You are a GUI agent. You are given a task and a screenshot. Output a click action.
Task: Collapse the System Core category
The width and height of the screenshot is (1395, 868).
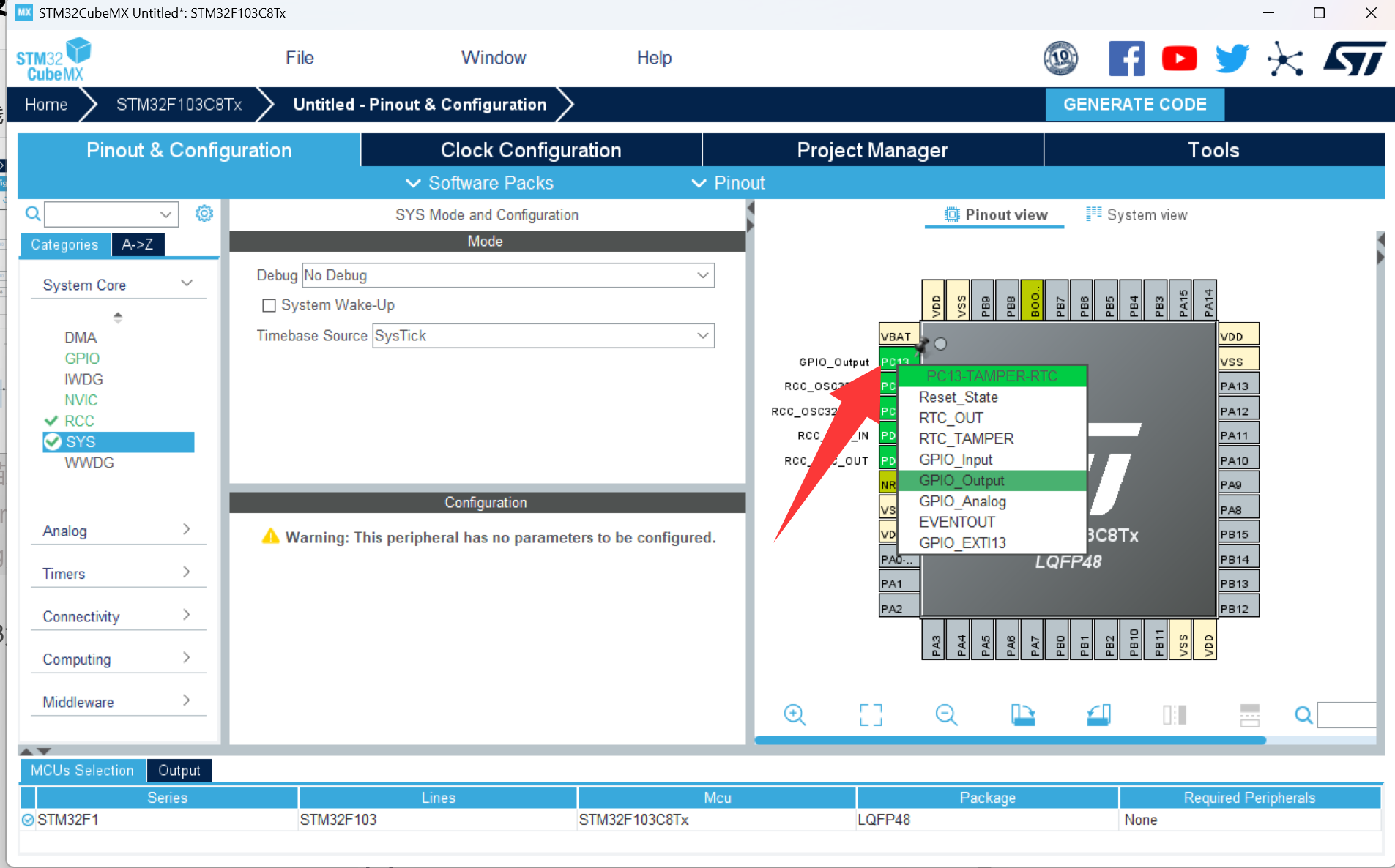[187, 283]
